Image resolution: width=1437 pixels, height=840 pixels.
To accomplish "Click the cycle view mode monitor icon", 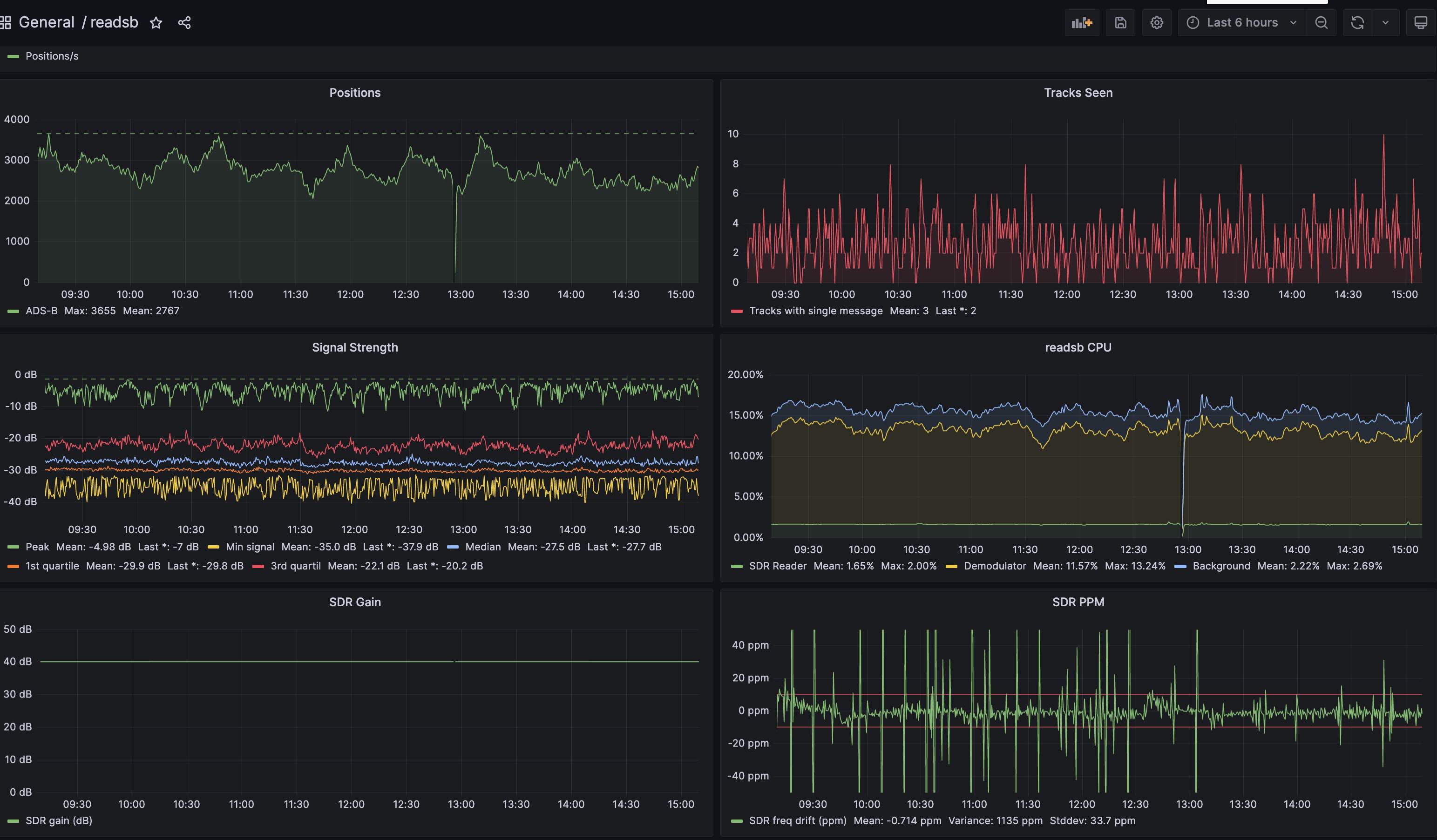I will (1420, 23).
